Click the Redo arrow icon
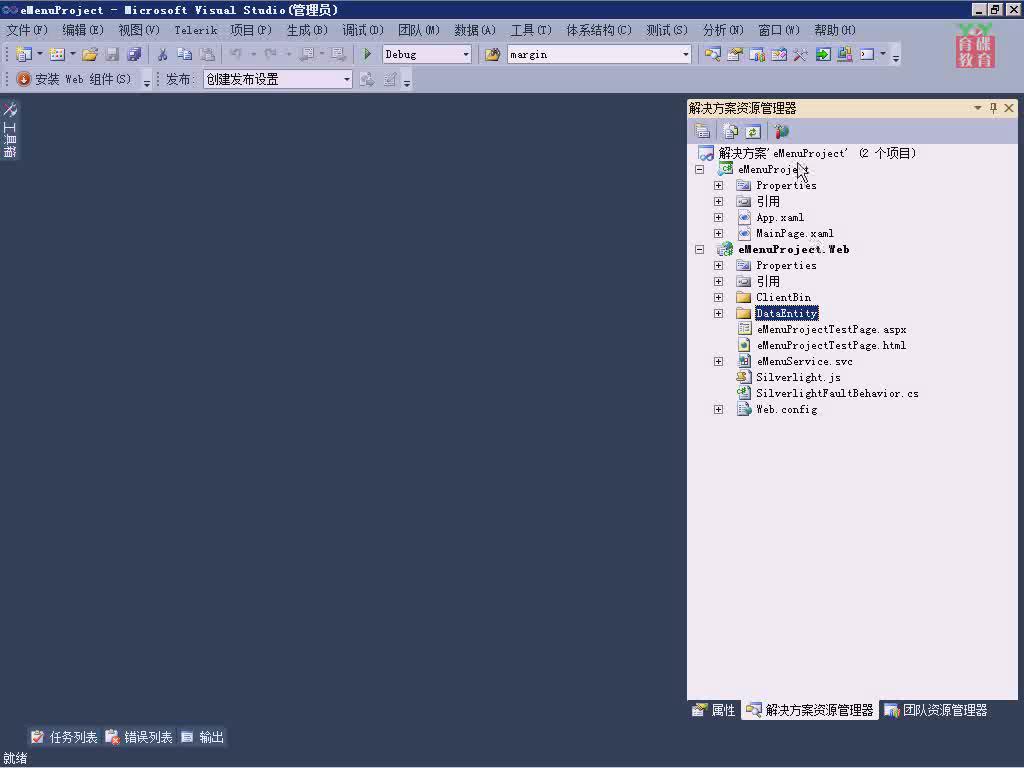The image size is (1024, 768). tap(270, 54)
